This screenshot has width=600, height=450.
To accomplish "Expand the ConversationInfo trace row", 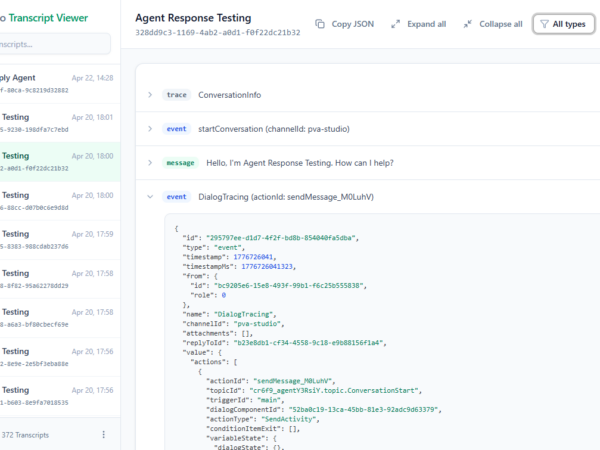I will click(x=150, y=95).
